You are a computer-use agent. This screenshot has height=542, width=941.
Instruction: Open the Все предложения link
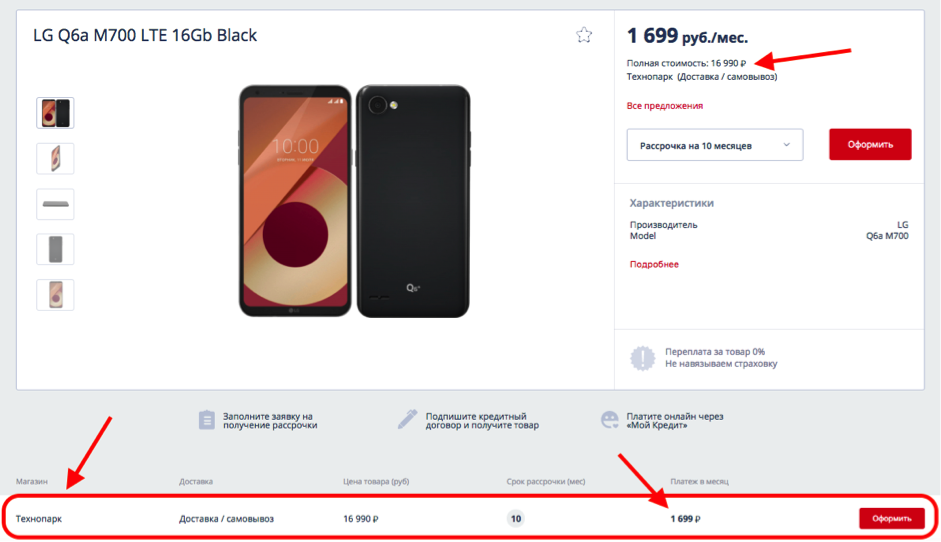pos(664,105)
